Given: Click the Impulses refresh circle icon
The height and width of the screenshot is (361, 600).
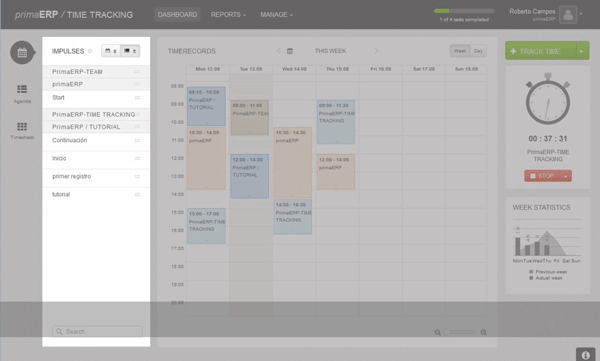Looking at the screenshot, I should [x=90, y=51].
